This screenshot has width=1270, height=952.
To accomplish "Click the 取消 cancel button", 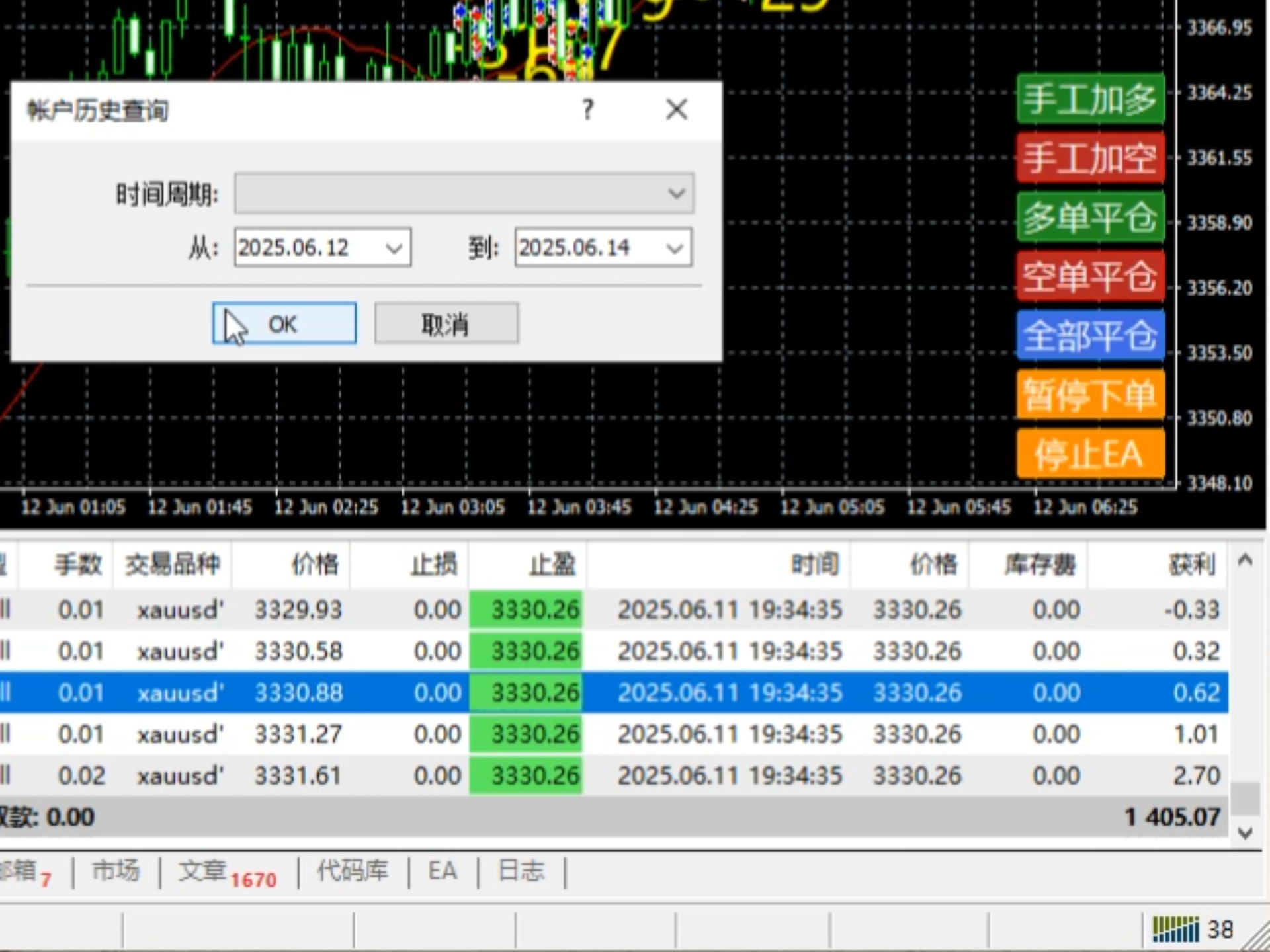I will pos(446,323).
